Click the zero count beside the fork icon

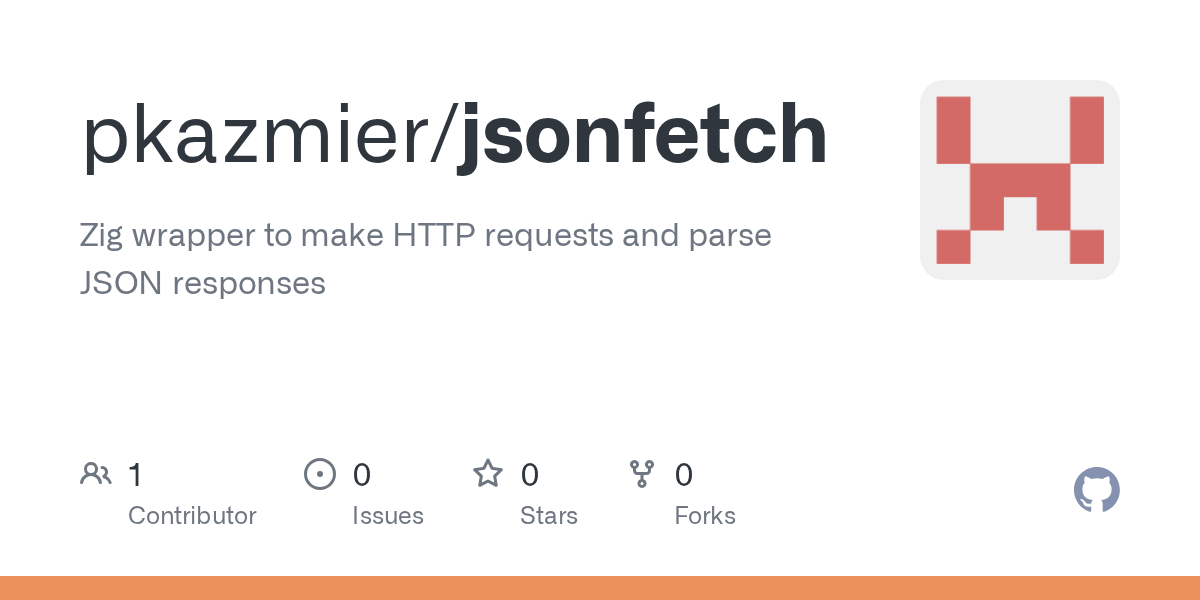pyautogui.click(x=684, y=475)
